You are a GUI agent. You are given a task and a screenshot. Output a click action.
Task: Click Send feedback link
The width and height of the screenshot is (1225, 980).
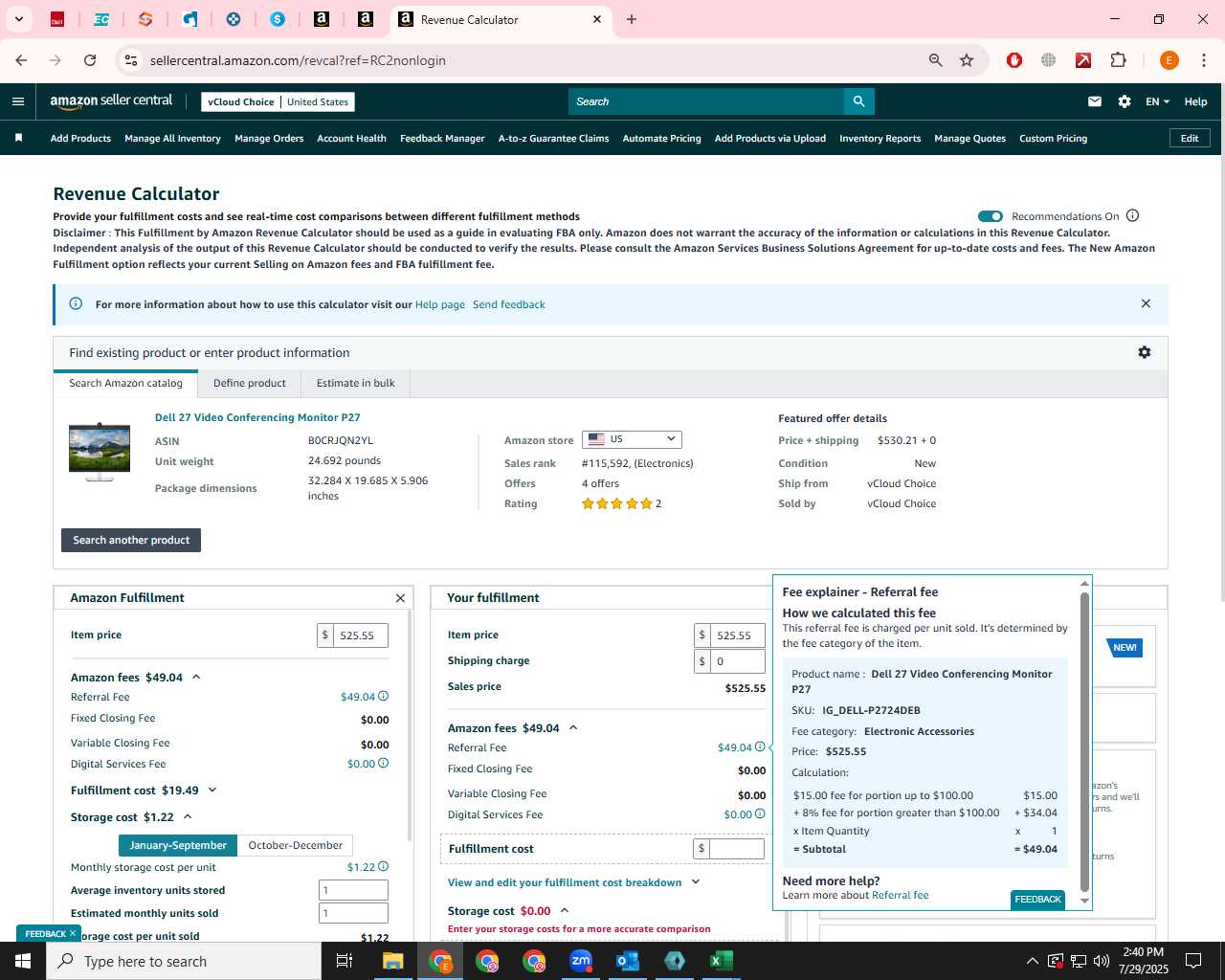(x=509, y=304)
